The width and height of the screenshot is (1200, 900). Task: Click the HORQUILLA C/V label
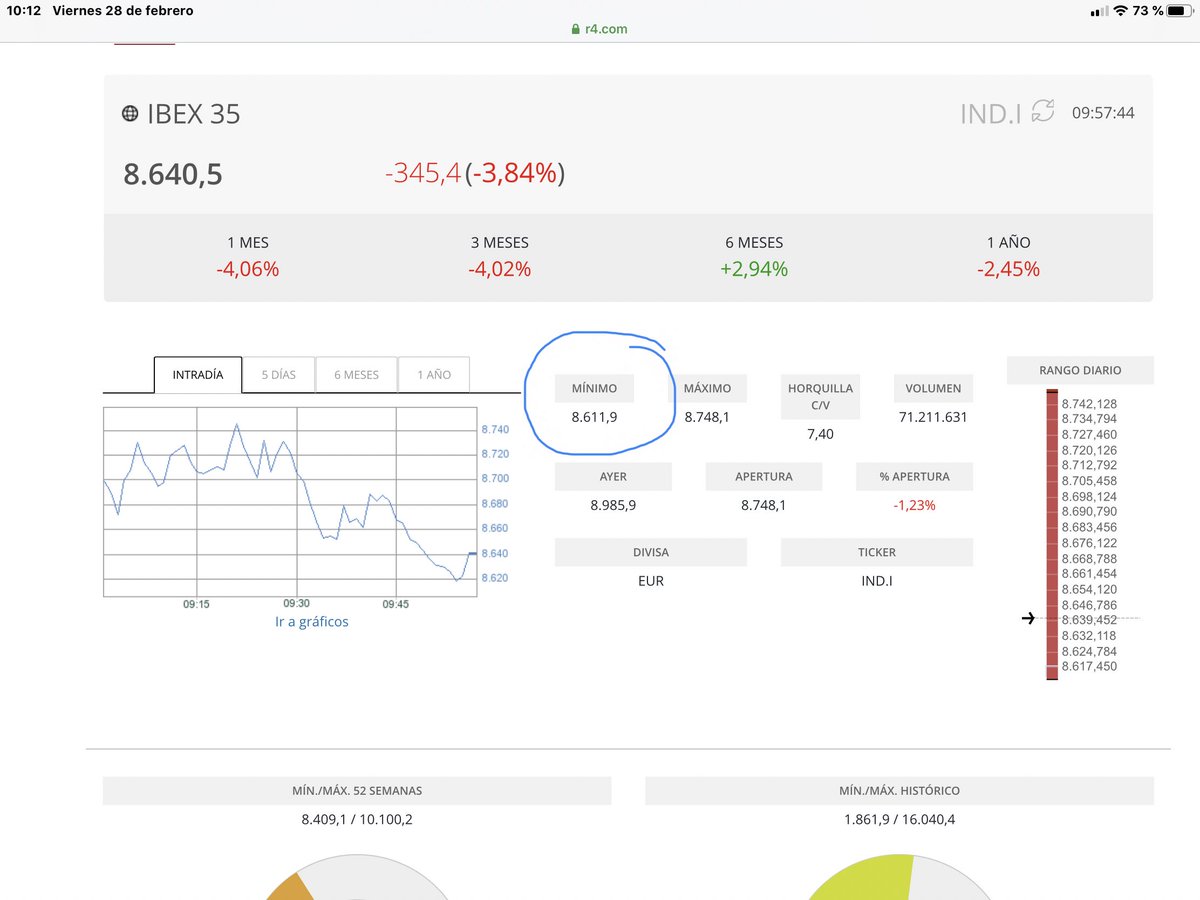point(820,396)
